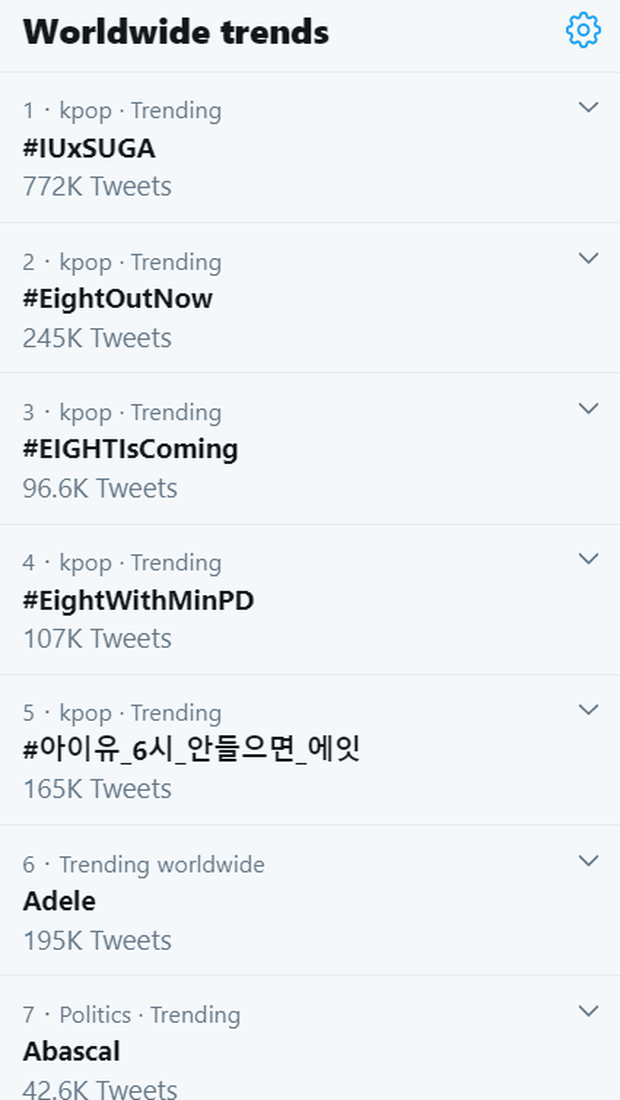Open the #EightWithMinPD hashtag
Screen dimensions: 620x1100
point(138,600)
